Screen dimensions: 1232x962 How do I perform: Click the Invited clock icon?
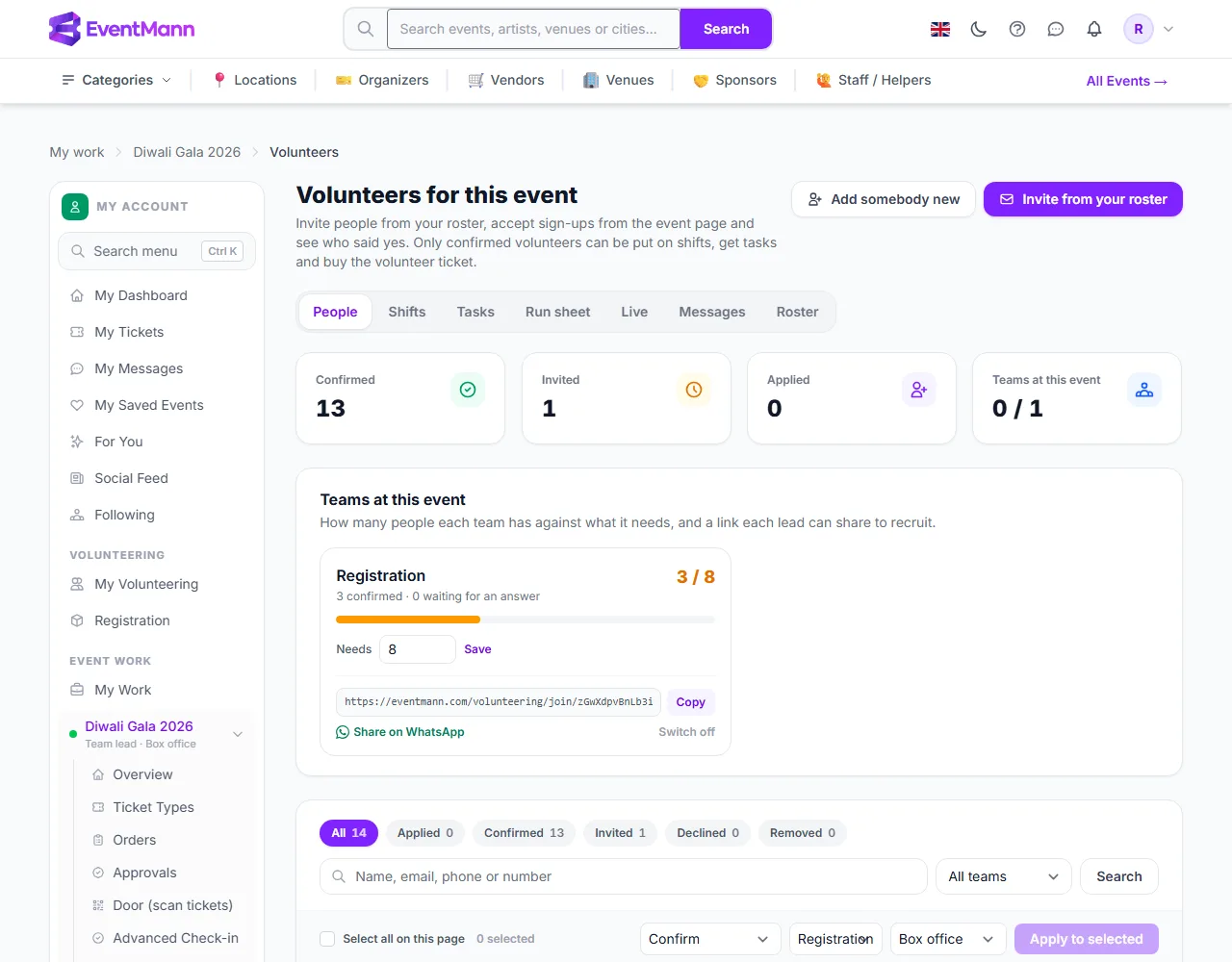(694, 390)
